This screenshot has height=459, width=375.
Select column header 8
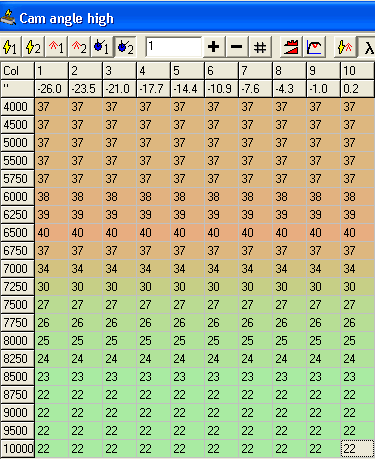click(x=290, y=71)
